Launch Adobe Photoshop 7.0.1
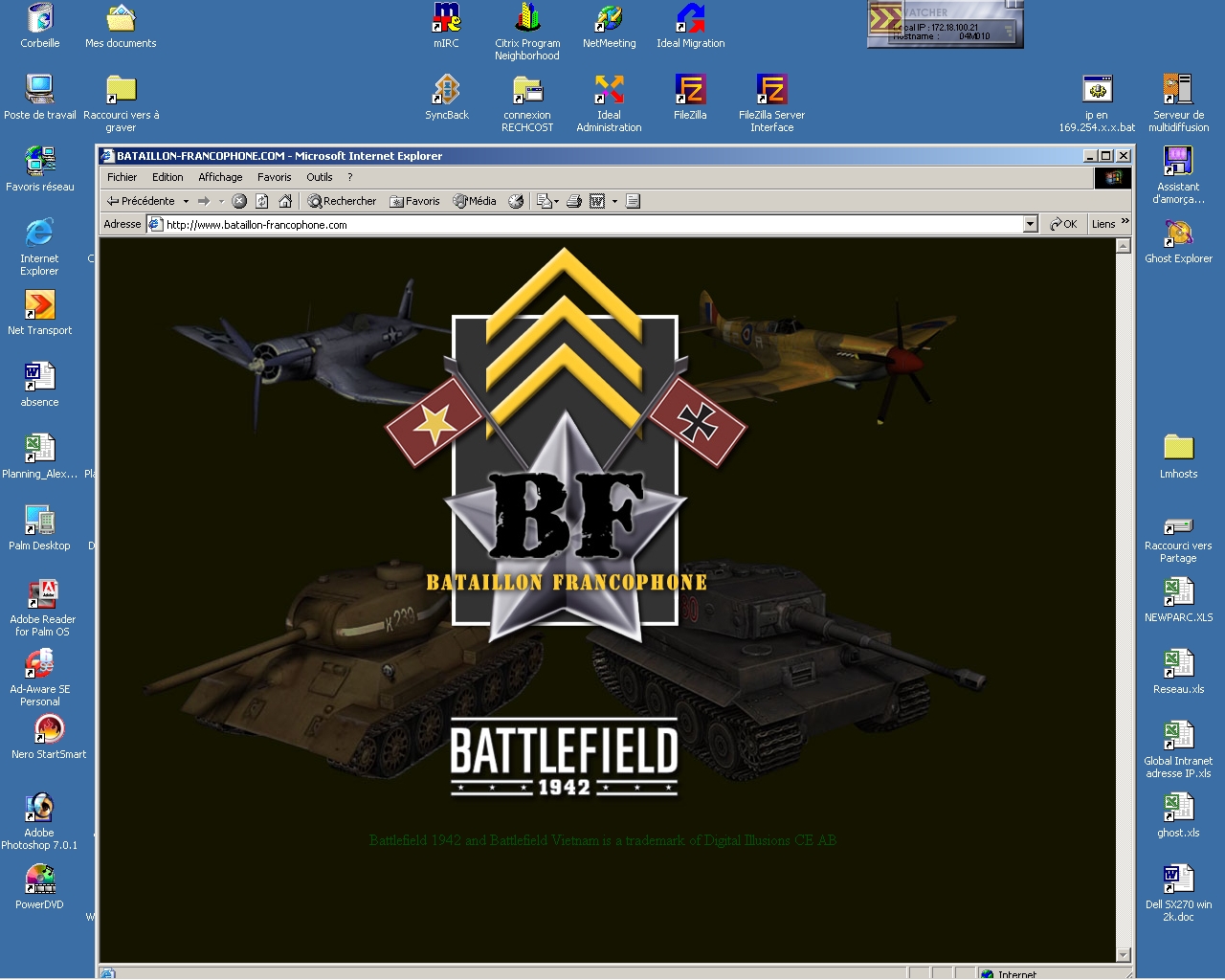The height and width of the screenshot is (980, 1225). coord(39,821)
